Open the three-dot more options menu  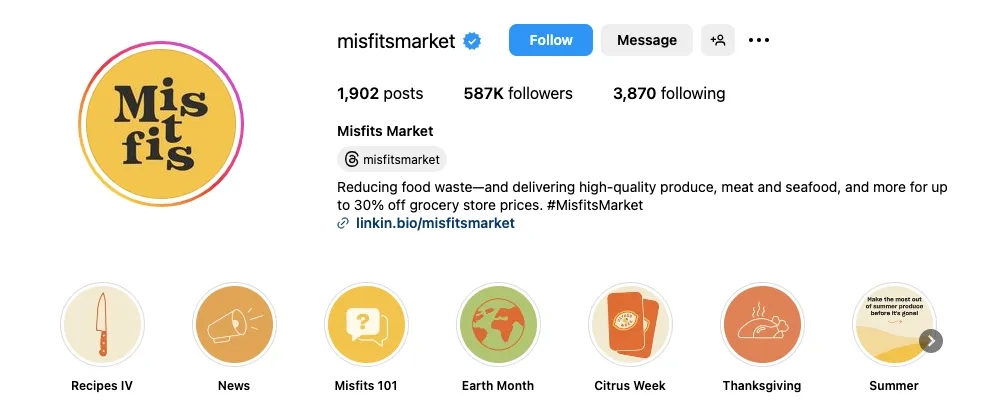point(759,40)
